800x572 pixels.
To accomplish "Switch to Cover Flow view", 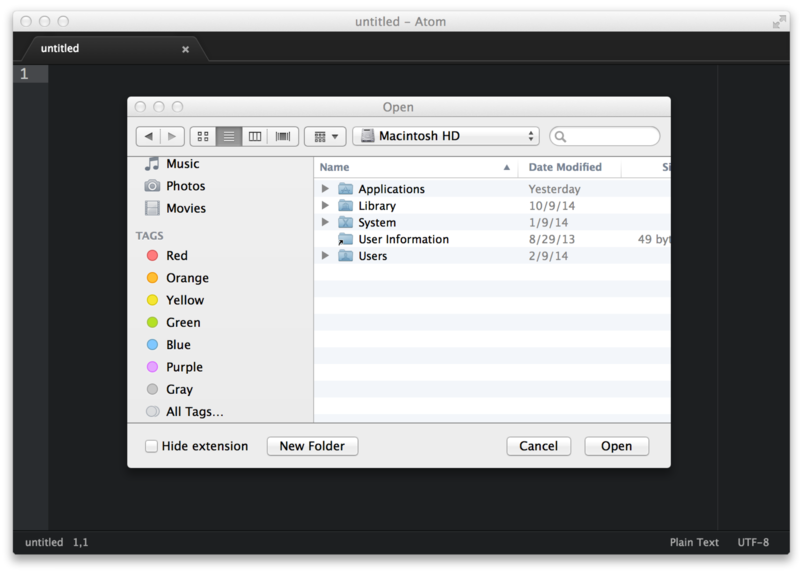I will (282, 136).
